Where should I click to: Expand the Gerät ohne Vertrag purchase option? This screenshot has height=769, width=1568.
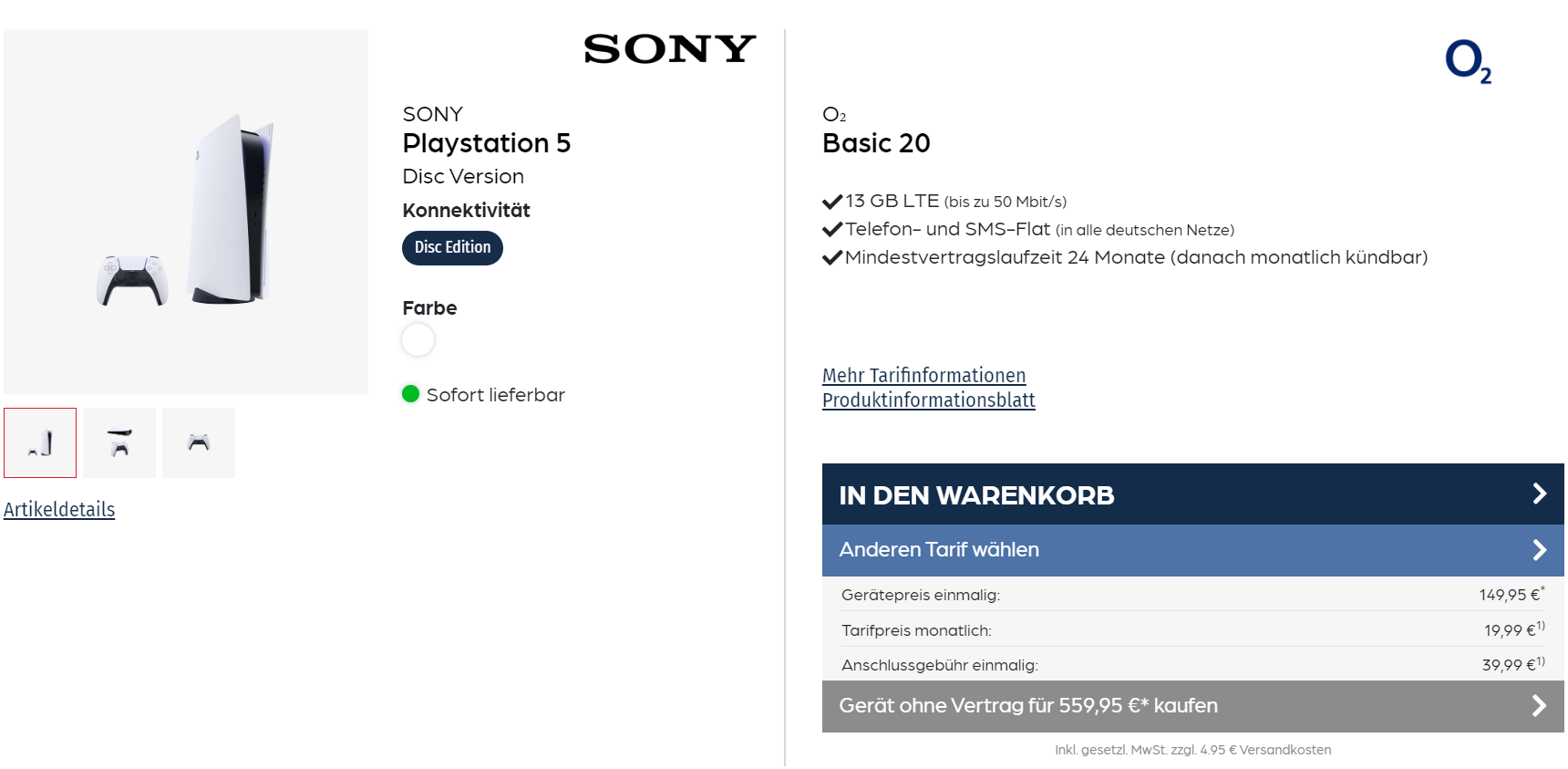pyautogui.click(x=1028, y=704)
